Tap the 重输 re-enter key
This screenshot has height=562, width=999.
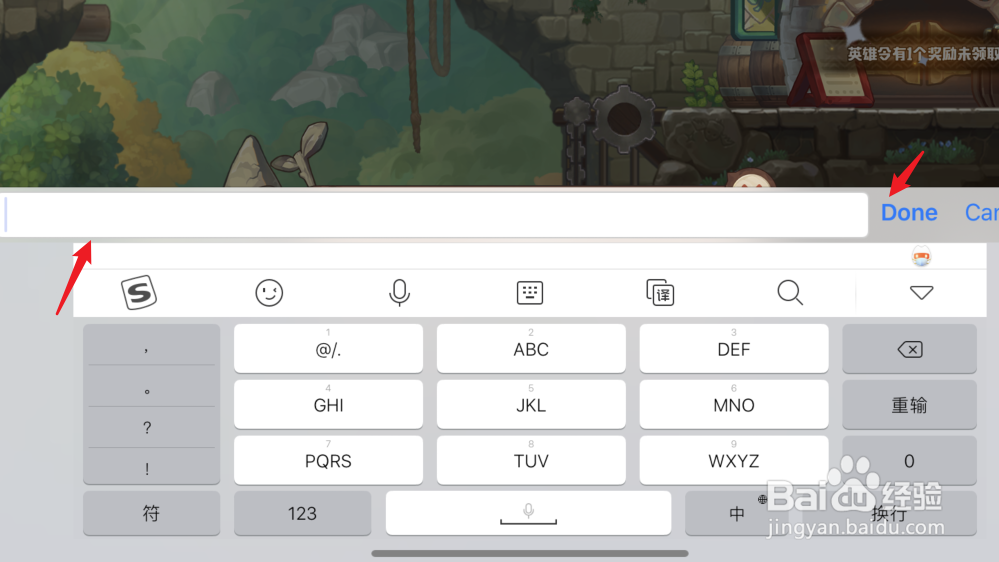pos(909,405)
